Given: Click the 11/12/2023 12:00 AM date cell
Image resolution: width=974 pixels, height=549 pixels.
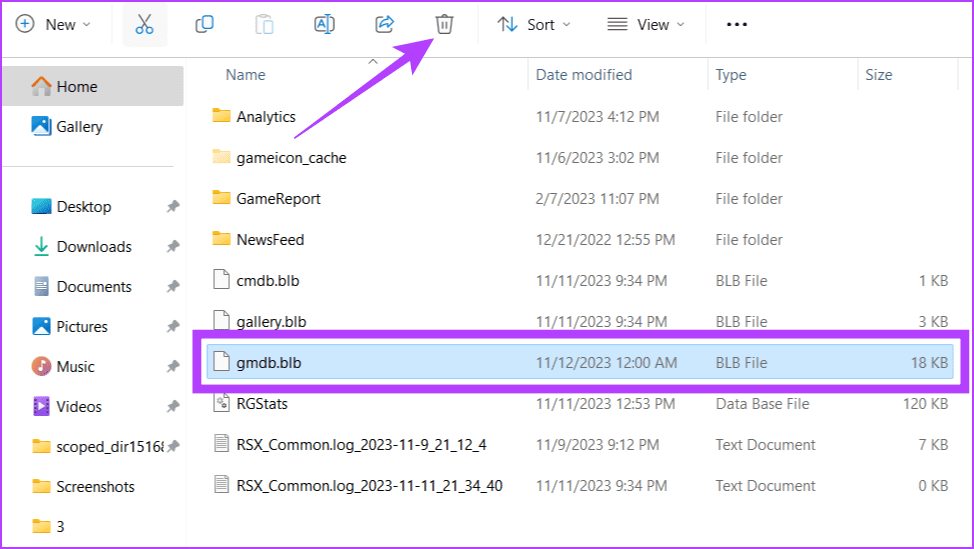Looking at the screenshot, I should (x=606, y=363).
